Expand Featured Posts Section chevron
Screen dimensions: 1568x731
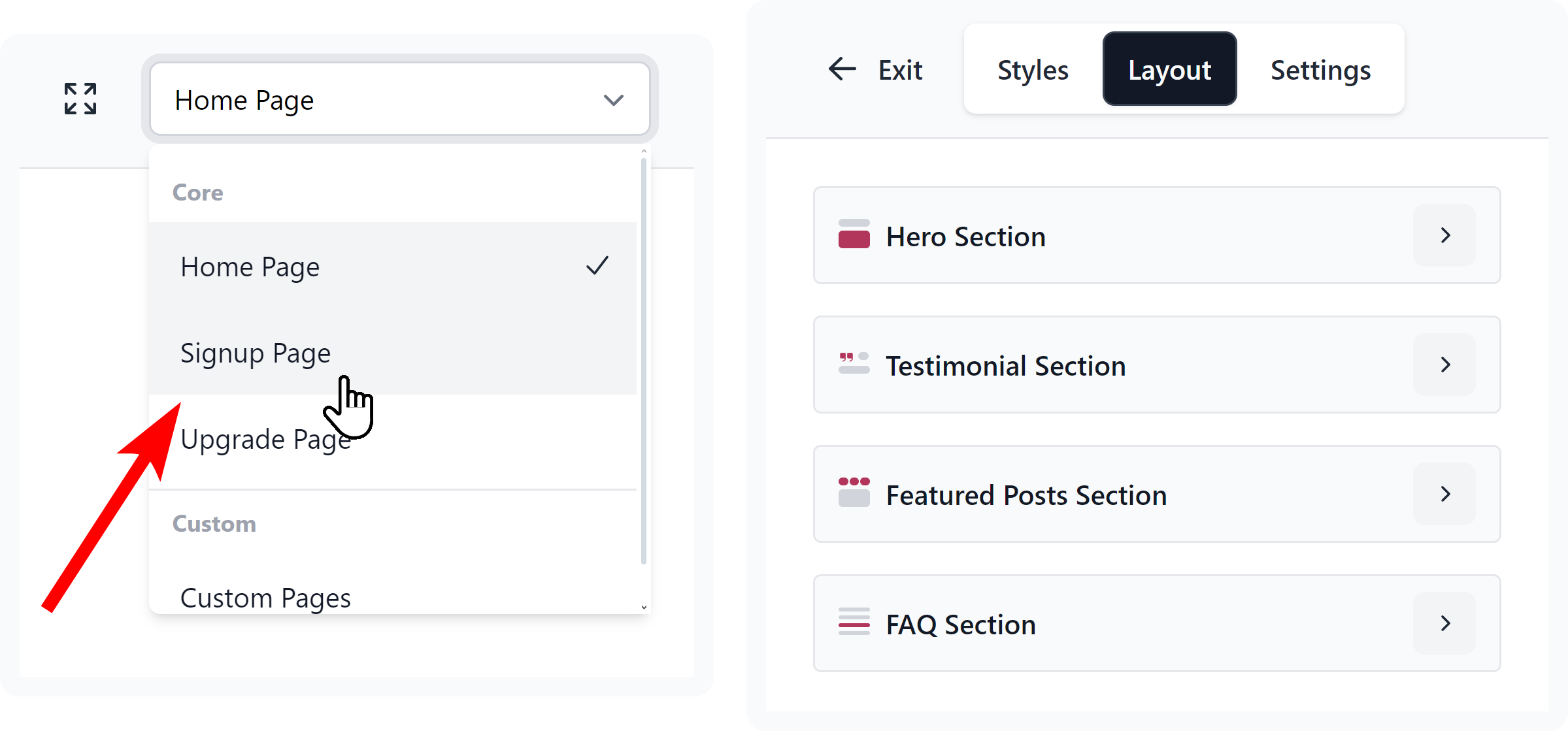pos(1444,494)
